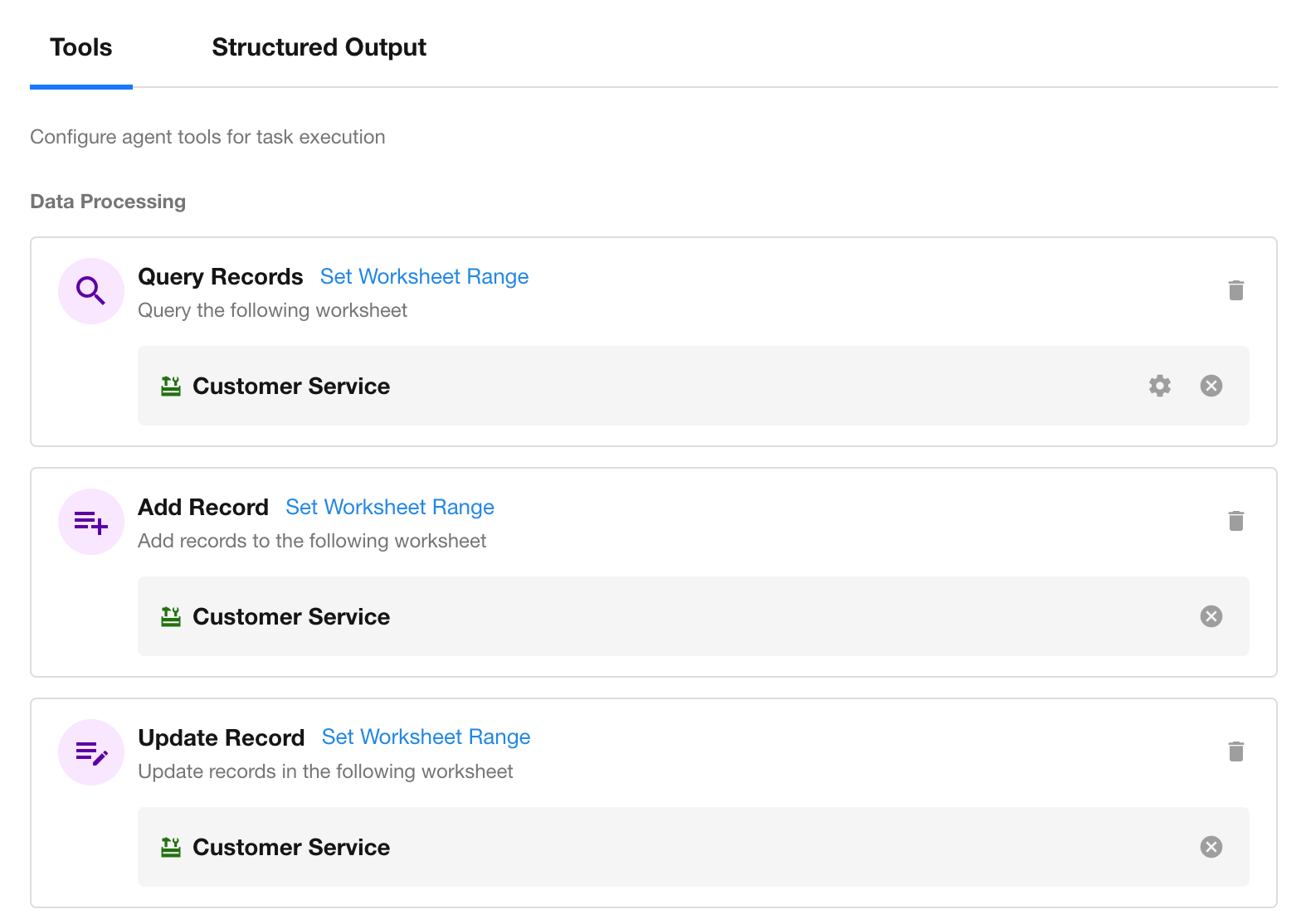
Task: Set Worksheet Range for Add Record
Action: (389, 507)
